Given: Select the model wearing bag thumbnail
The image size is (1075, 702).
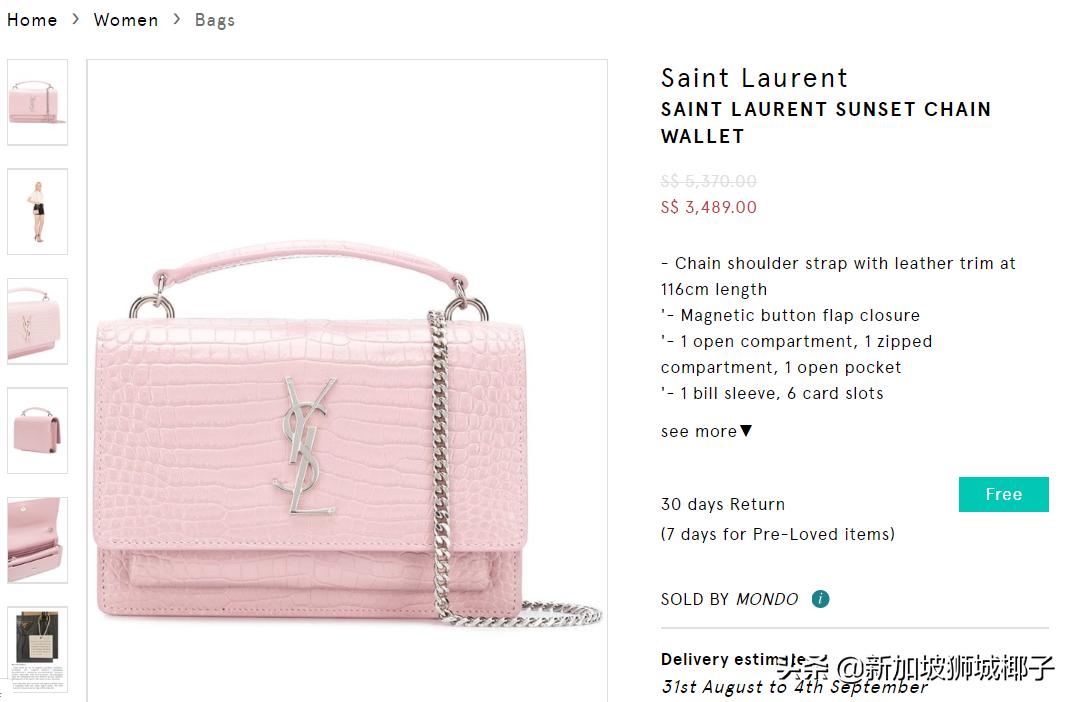Looking at the screenshot, I should [x=38, y=211].
